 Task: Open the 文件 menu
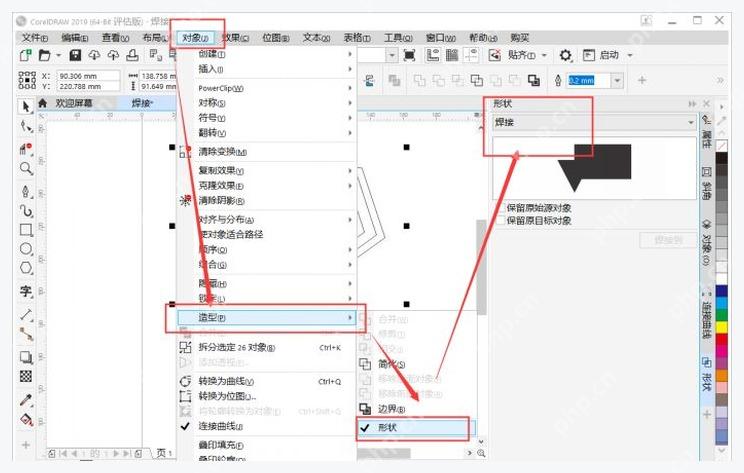click(35, 37)
